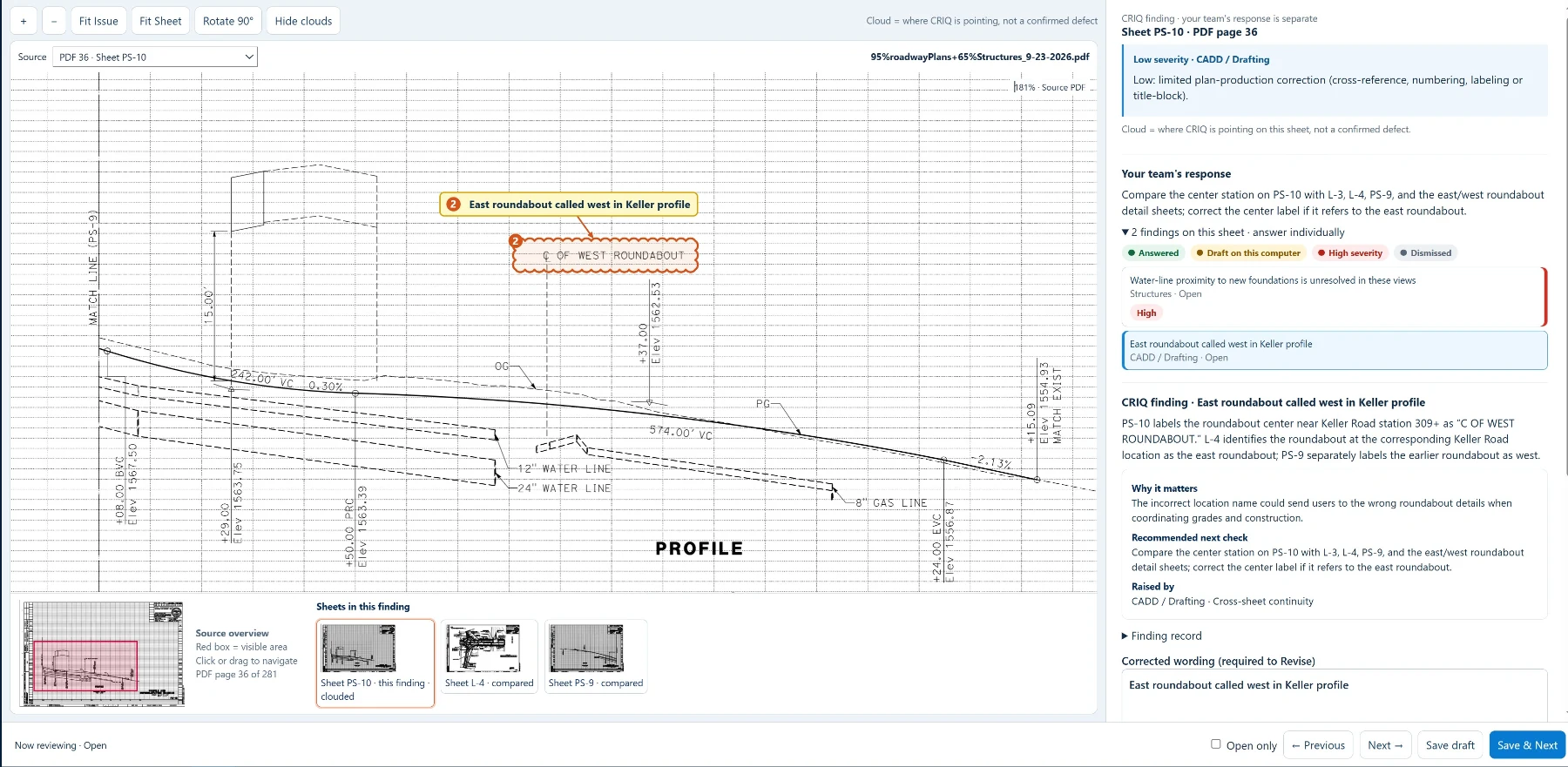
Task: Open Sheet PS-9 compared thumbnail
Action: 596,656
